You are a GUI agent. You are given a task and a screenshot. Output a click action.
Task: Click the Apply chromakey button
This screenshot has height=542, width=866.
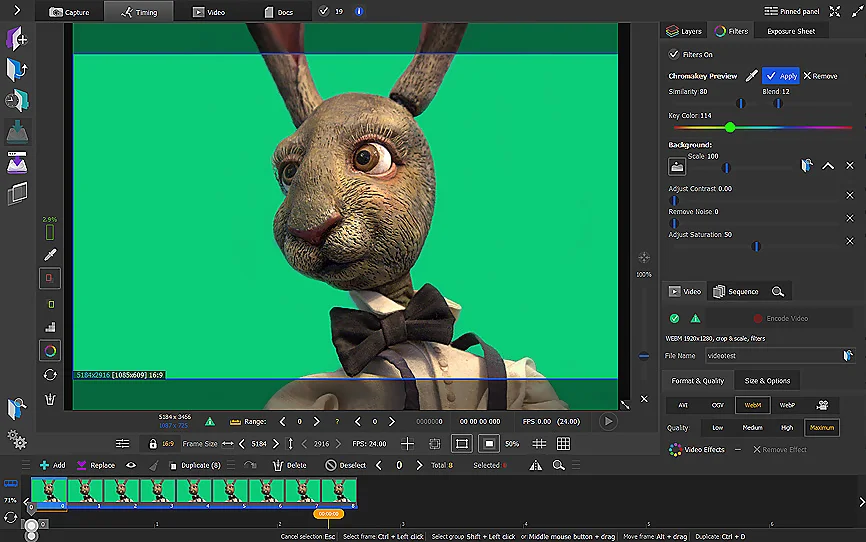(x=780, y=76)
